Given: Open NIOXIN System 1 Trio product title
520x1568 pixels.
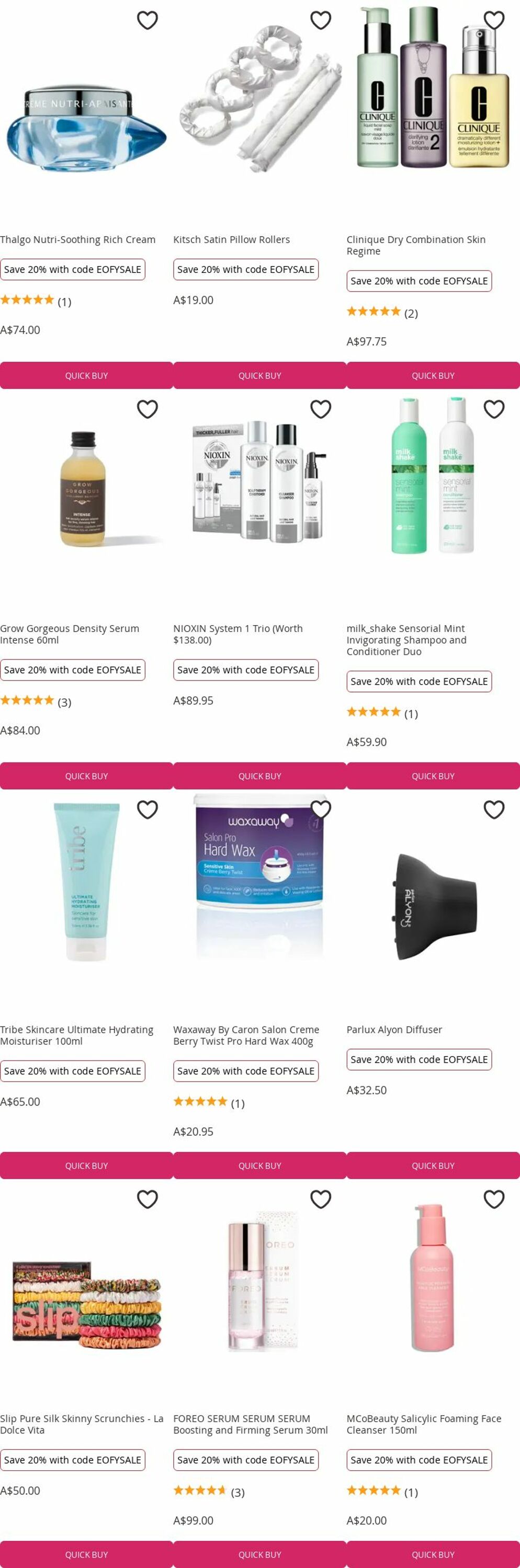Looking at the screenshot, I should click(x=238, y=635).
